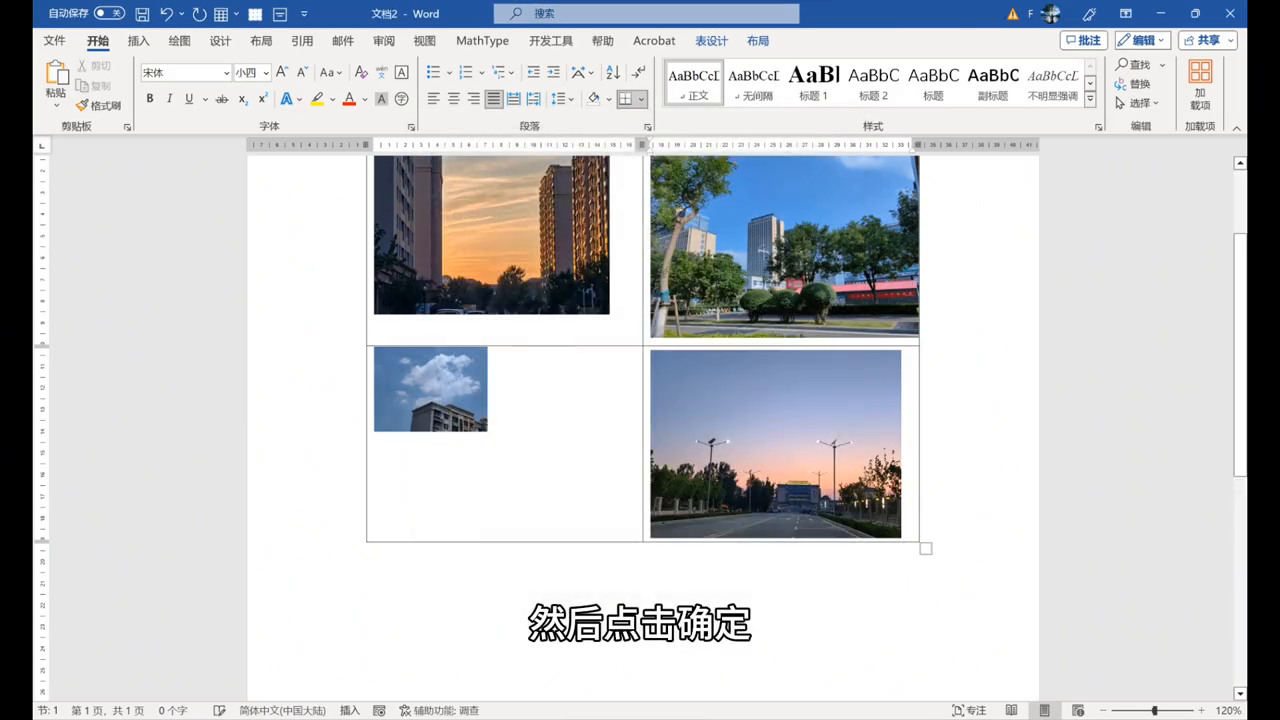The height and width of the screenshot is (720, 1280).
Task: Expand numbering list dropdown arrow
Action: tap(481, 73)
